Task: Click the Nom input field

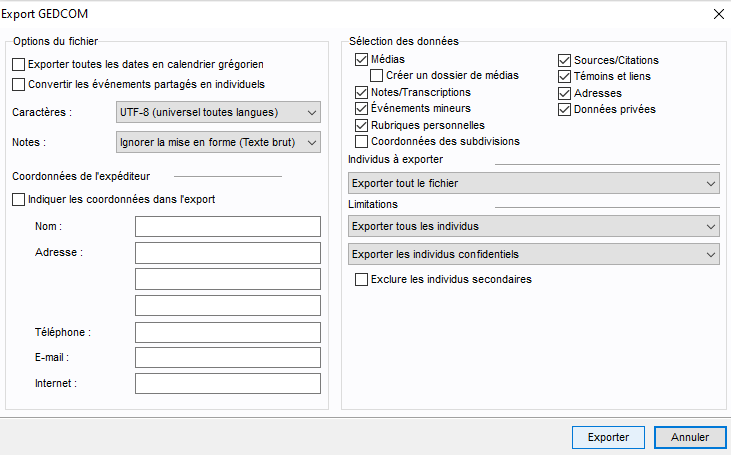Action: click(x=227, y=226)
